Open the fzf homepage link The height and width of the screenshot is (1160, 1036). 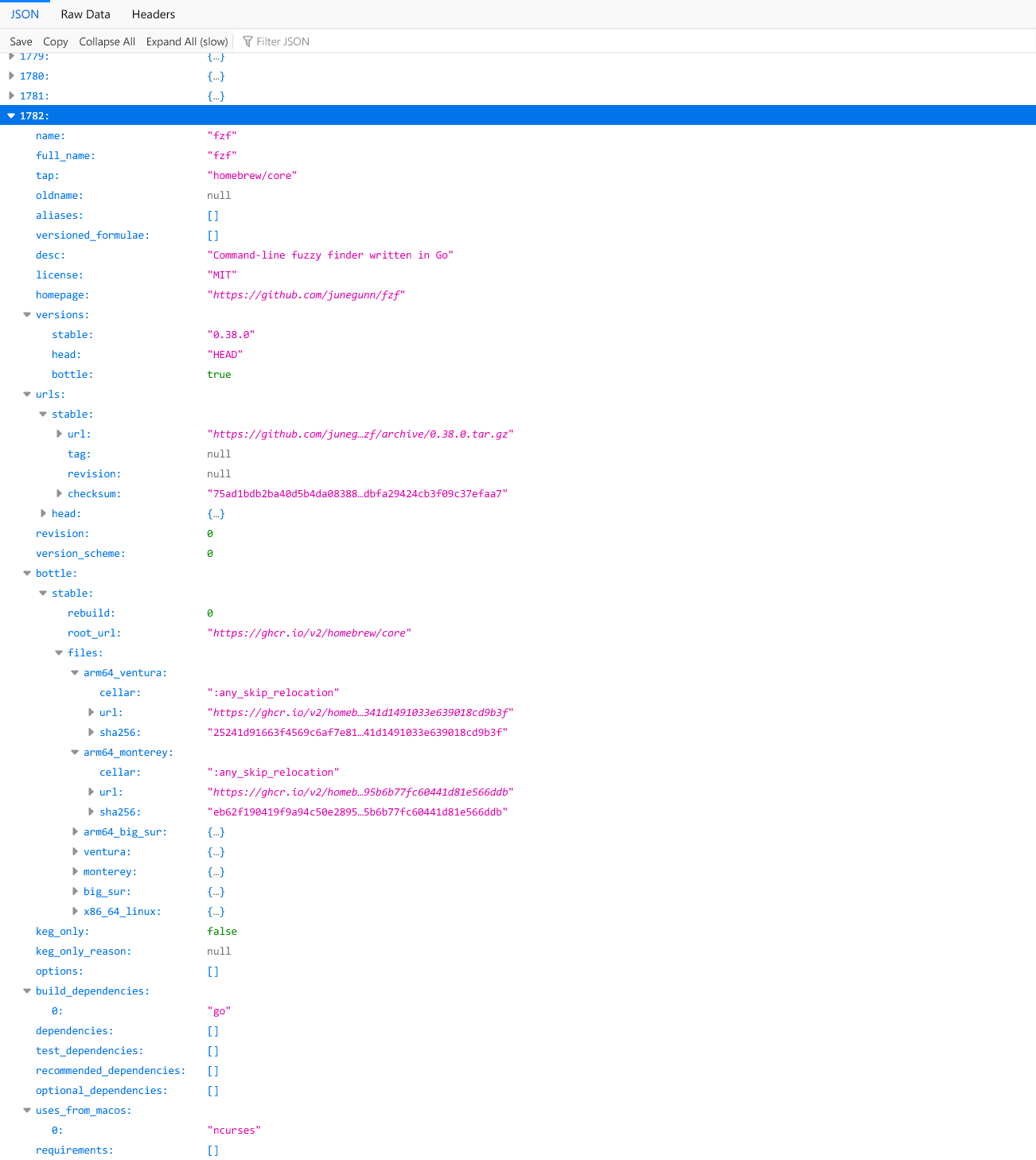point(306,294)
